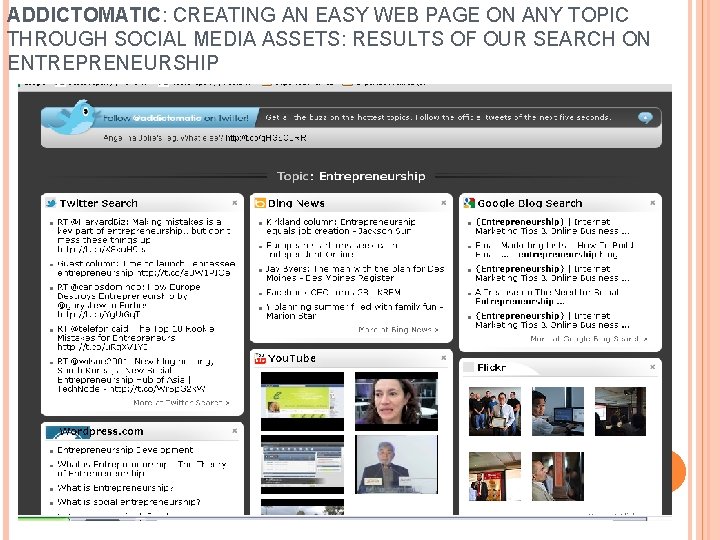Open Follow @addictomatic on Twitter link
720x540 pixels.
pos(176,118)
